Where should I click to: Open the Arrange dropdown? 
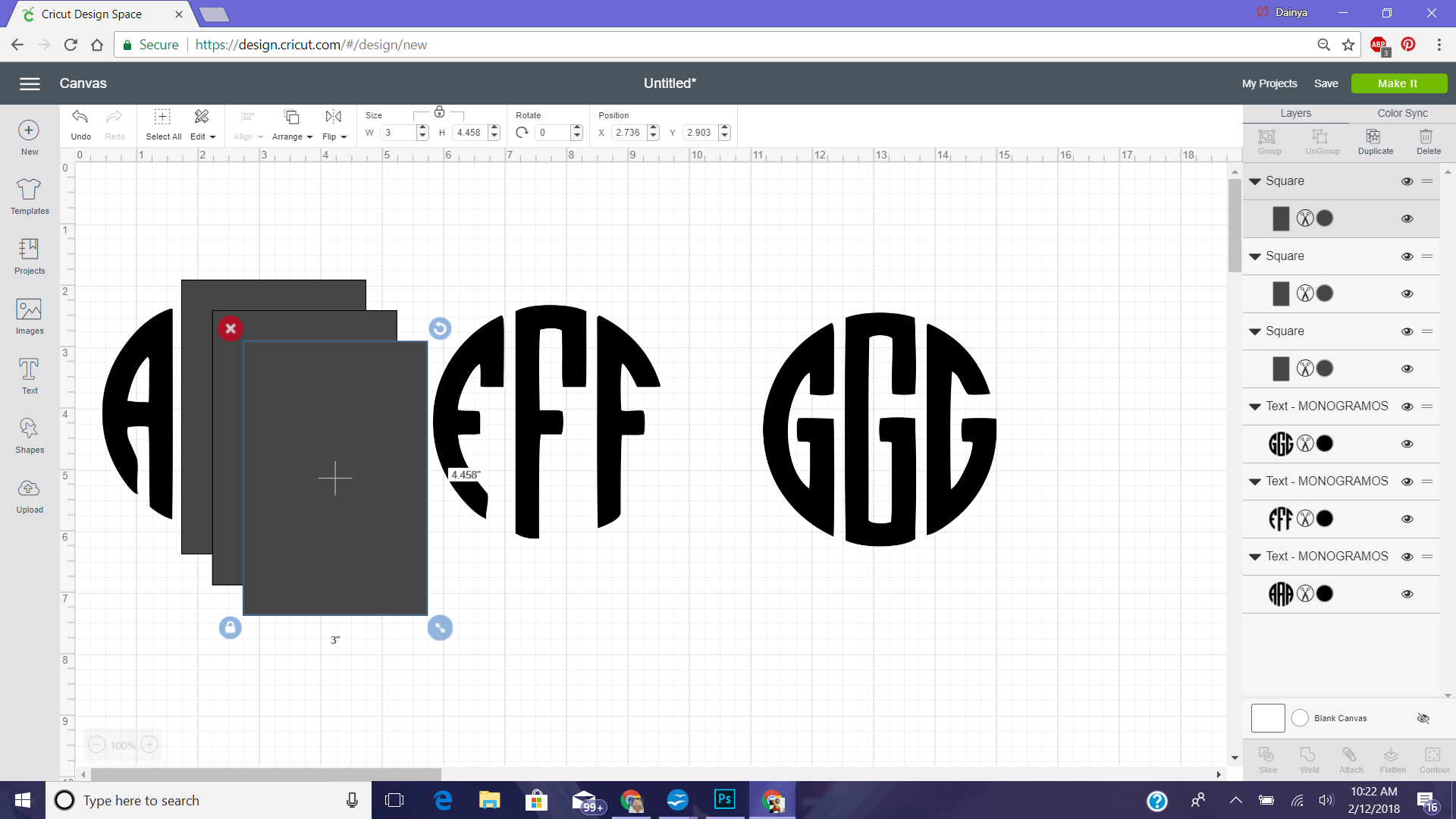pos(292,124)
